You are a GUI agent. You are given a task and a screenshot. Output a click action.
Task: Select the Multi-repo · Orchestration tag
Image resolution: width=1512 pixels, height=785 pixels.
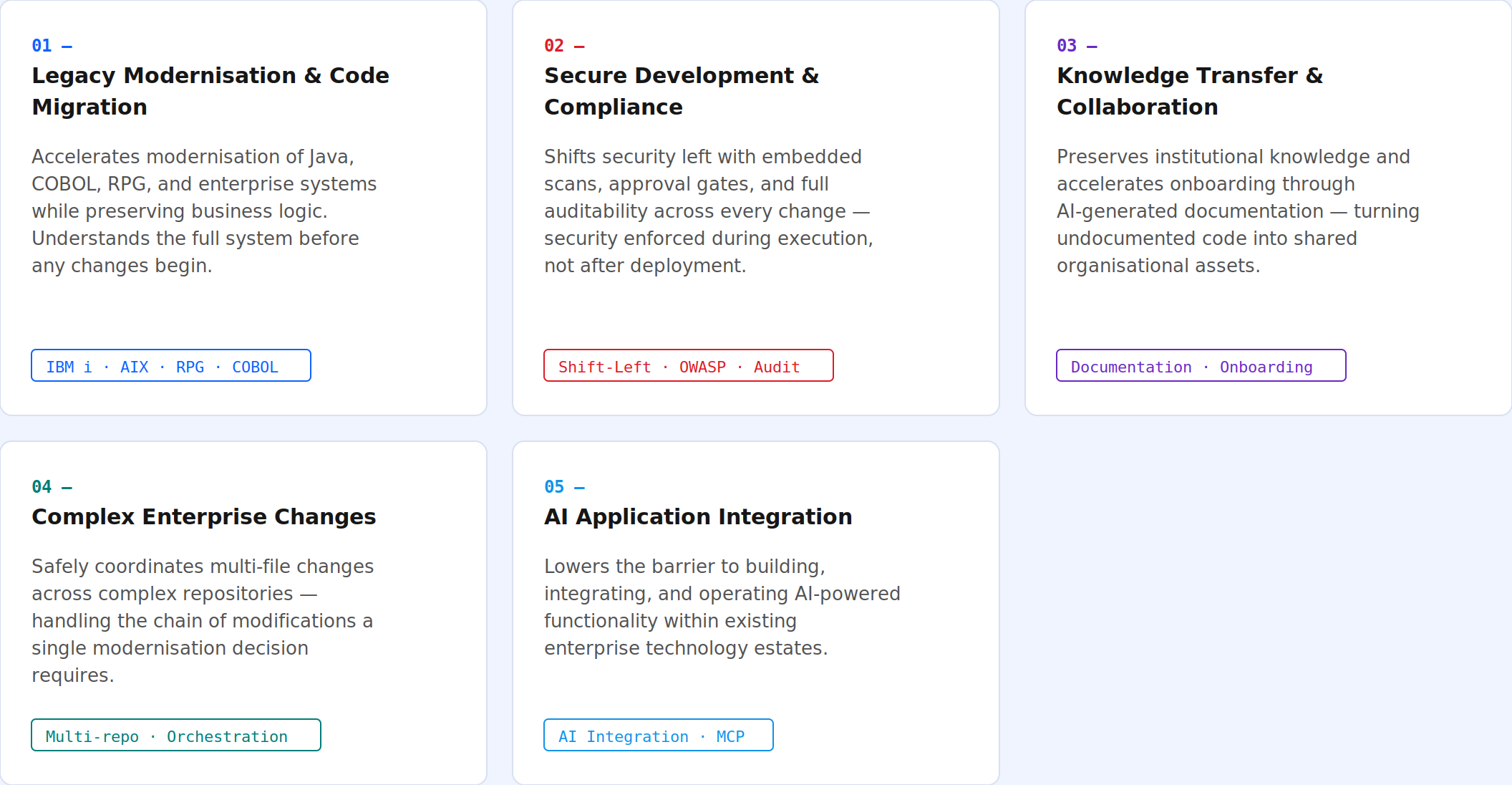pos(175,736)
